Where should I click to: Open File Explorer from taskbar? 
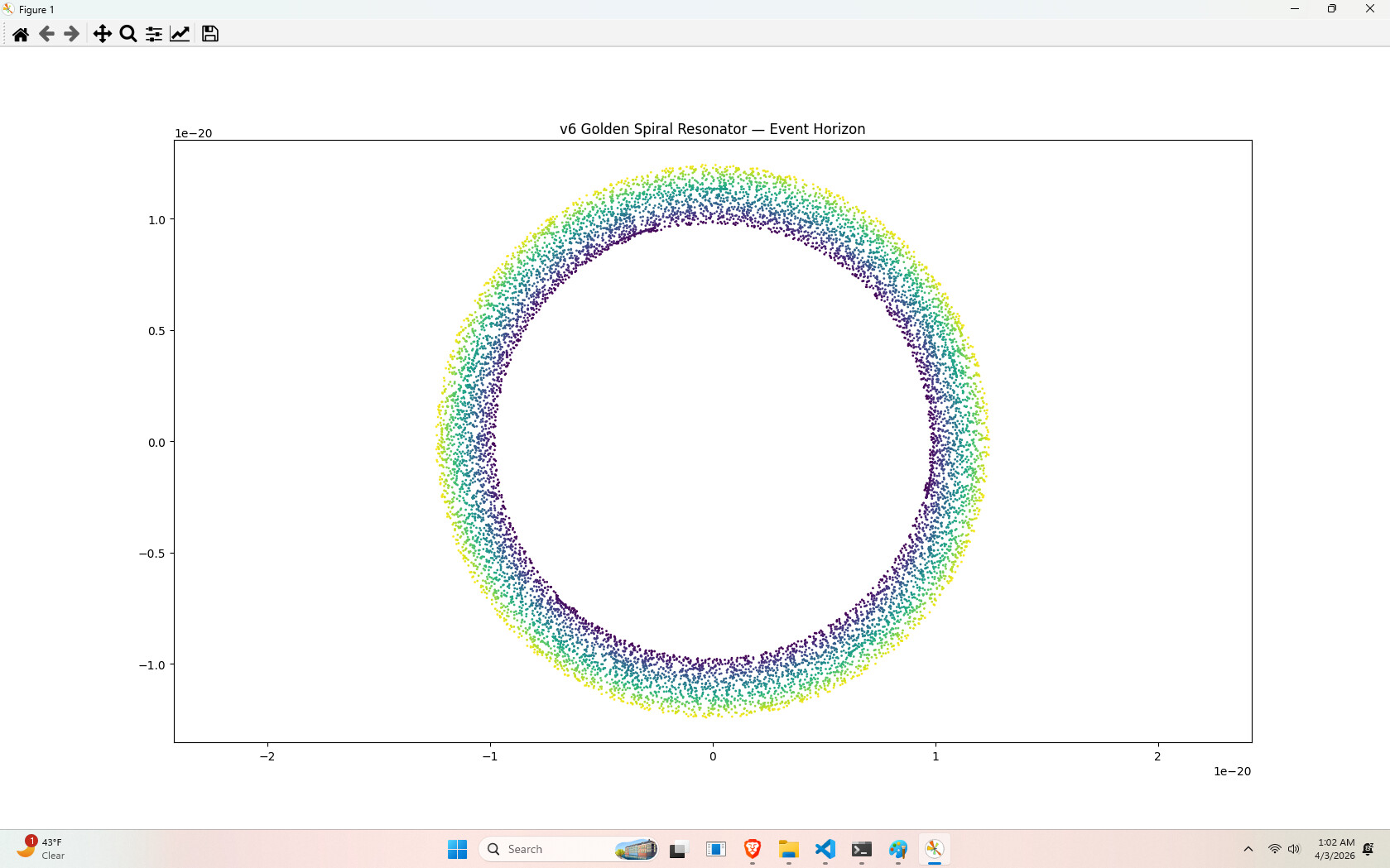click(789, 849)
